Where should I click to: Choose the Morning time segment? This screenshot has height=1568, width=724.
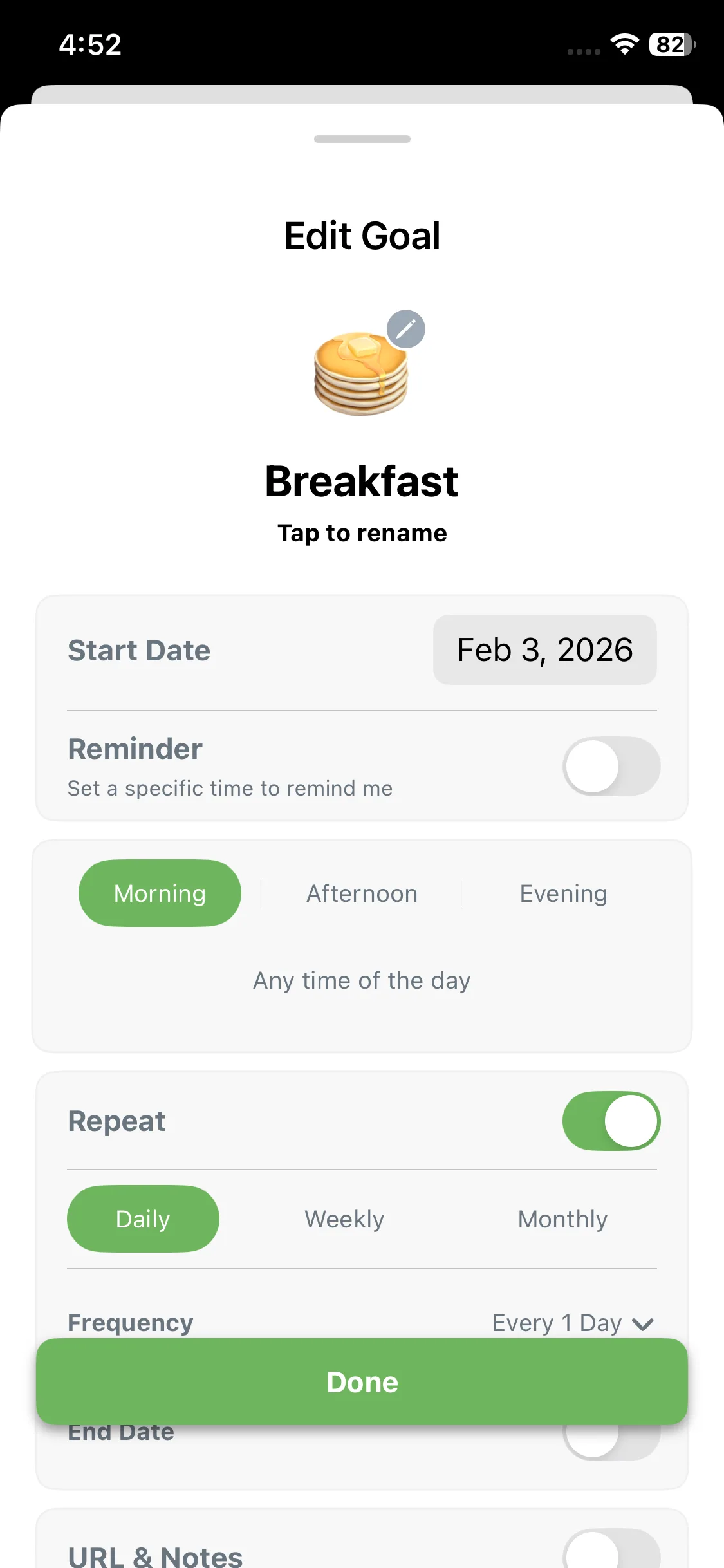[160, 893]
